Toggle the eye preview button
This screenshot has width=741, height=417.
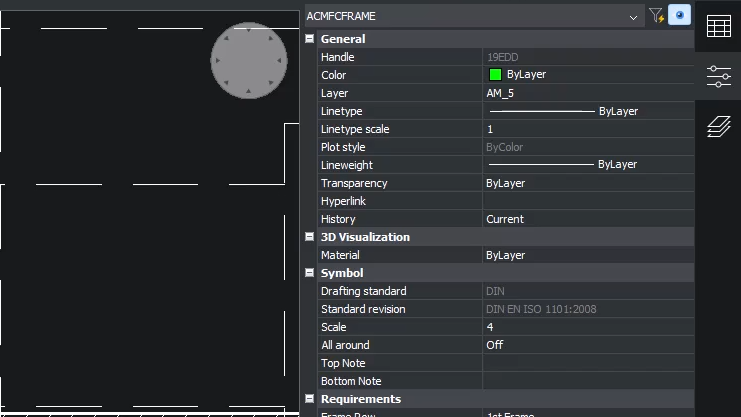[x=679, y=16]
